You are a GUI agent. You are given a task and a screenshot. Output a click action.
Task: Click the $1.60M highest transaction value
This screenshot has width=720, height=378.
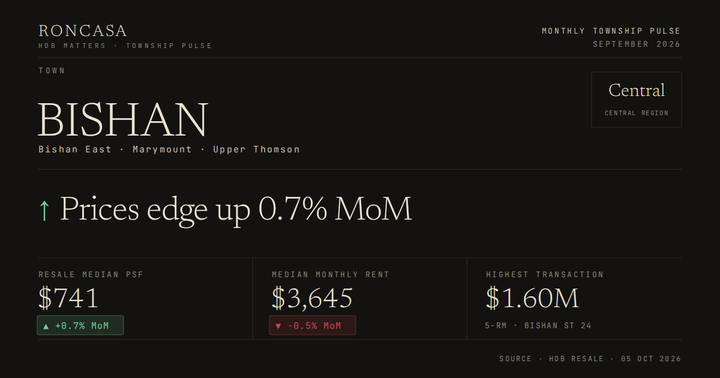tap(532, 298)
